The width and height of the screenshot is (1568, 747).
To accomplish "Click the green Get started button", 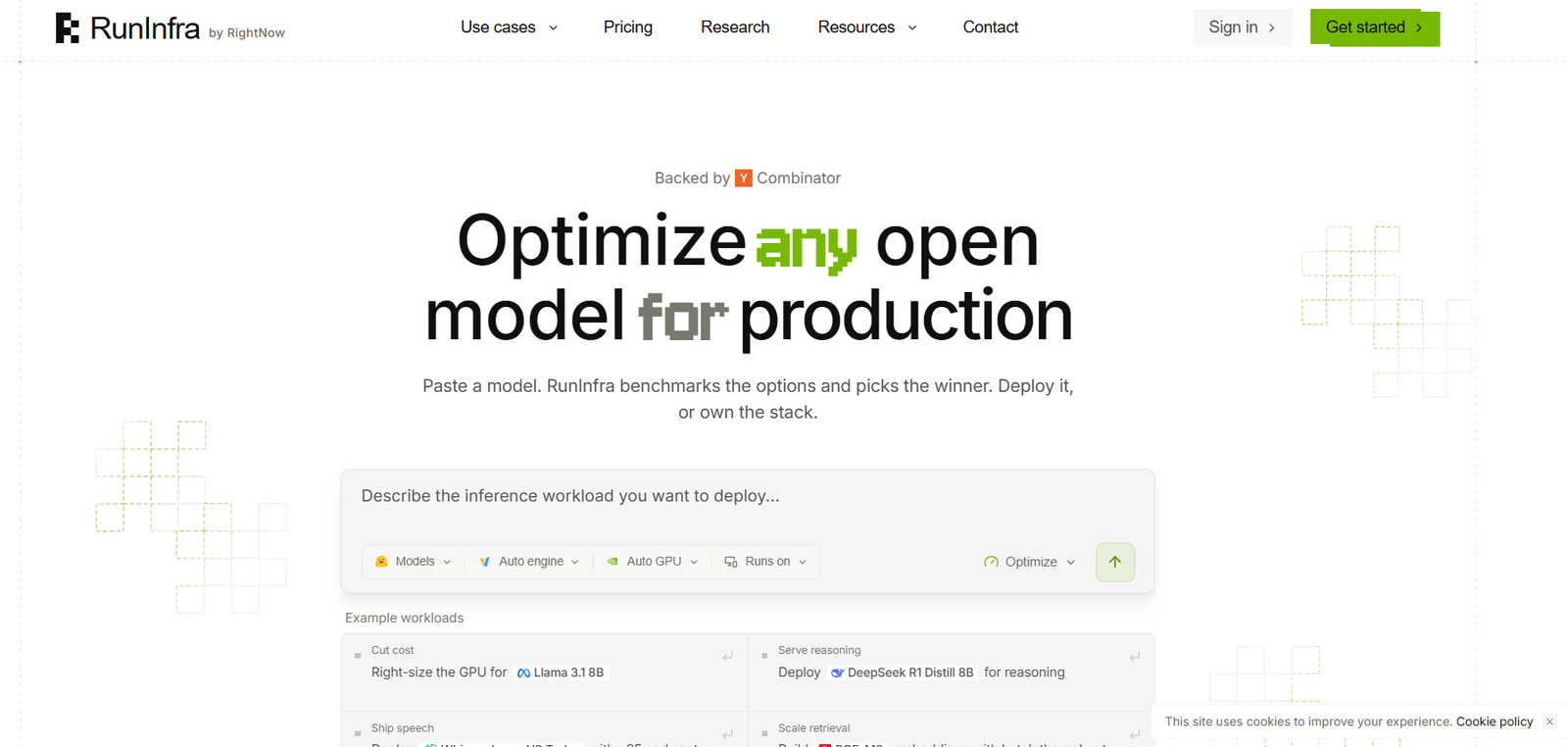I will 1375,27.
